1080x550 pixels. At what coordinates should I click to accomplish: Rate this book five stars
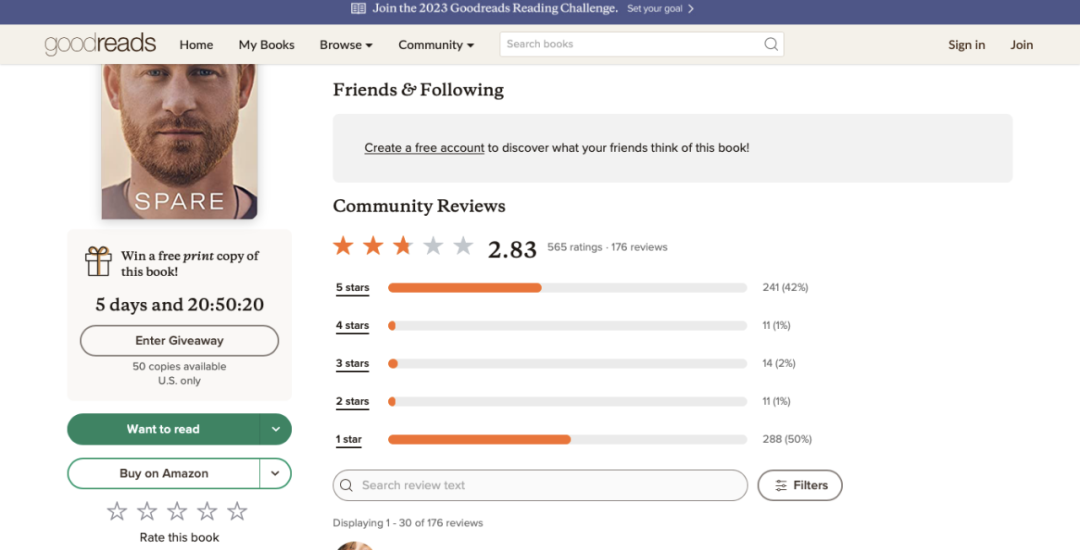pyautogui.click(x=237, y=511)
